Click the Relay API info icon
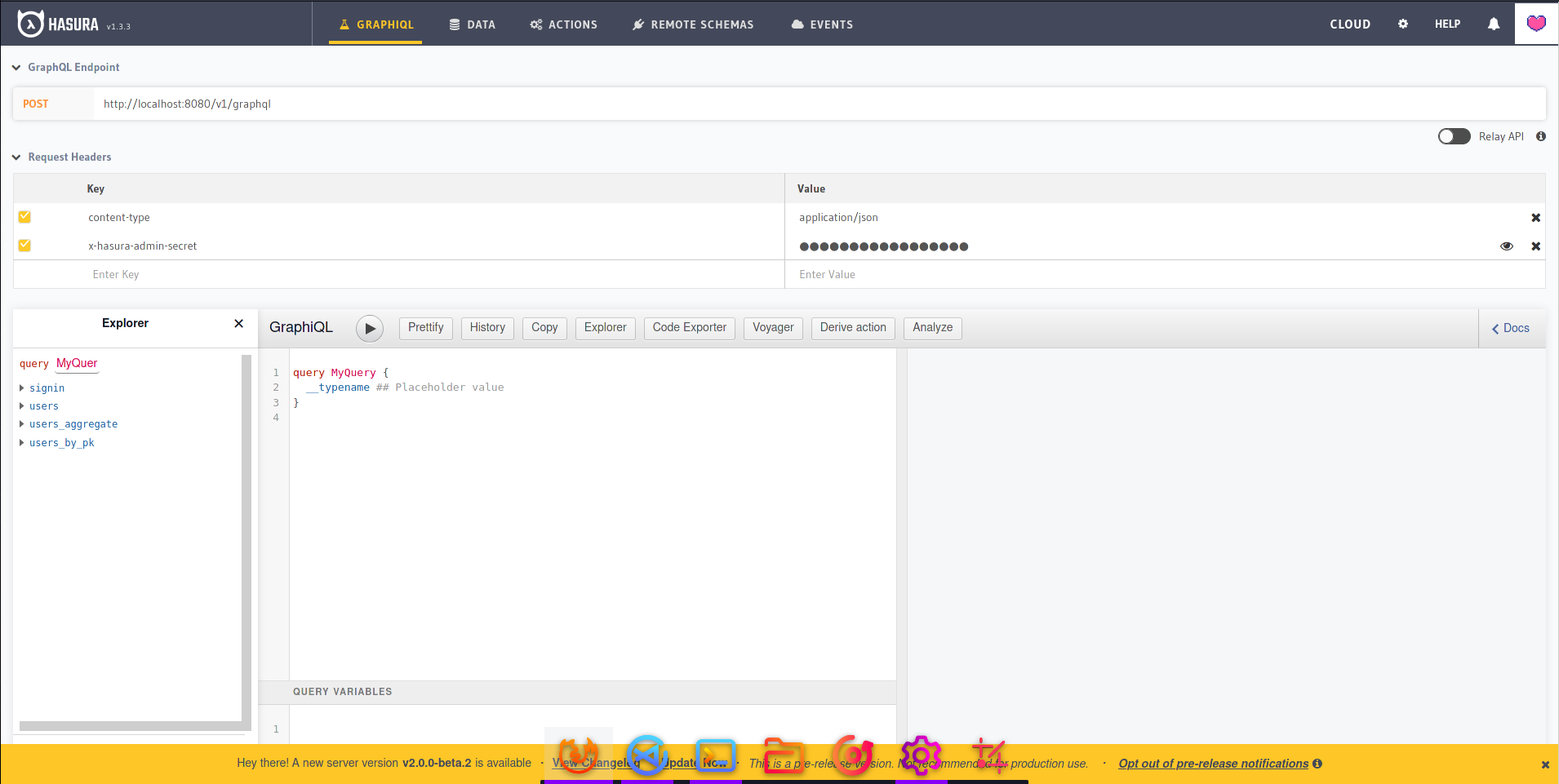This screenshot has width=1559, height=784. (1540, 137)
